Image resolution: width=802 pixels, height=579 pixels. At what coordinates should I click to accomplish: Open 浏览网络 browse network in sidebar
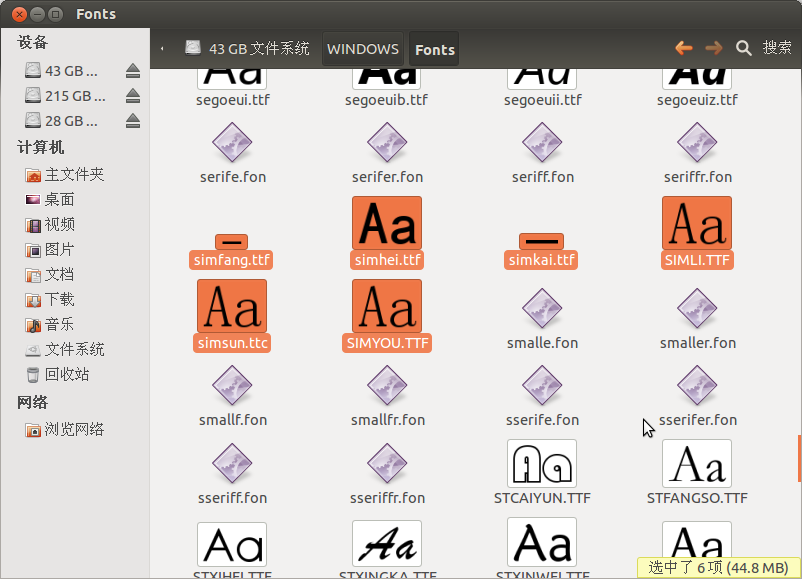coord(65,429)
